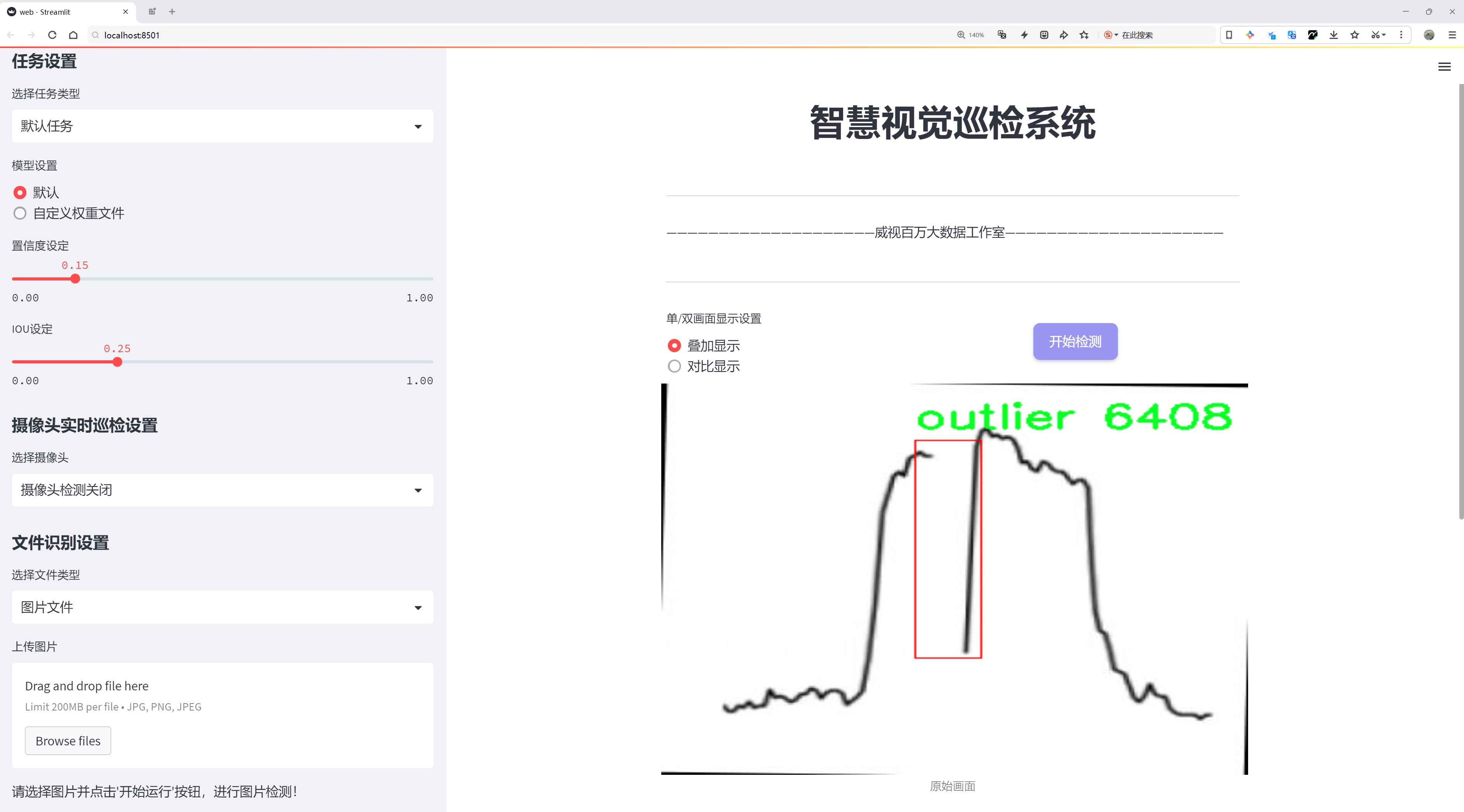The width and height of the screenshot is (1464, 812).
Task: Click the add-to-favorites star-plus icon
Action: [x=1085, y=35]
